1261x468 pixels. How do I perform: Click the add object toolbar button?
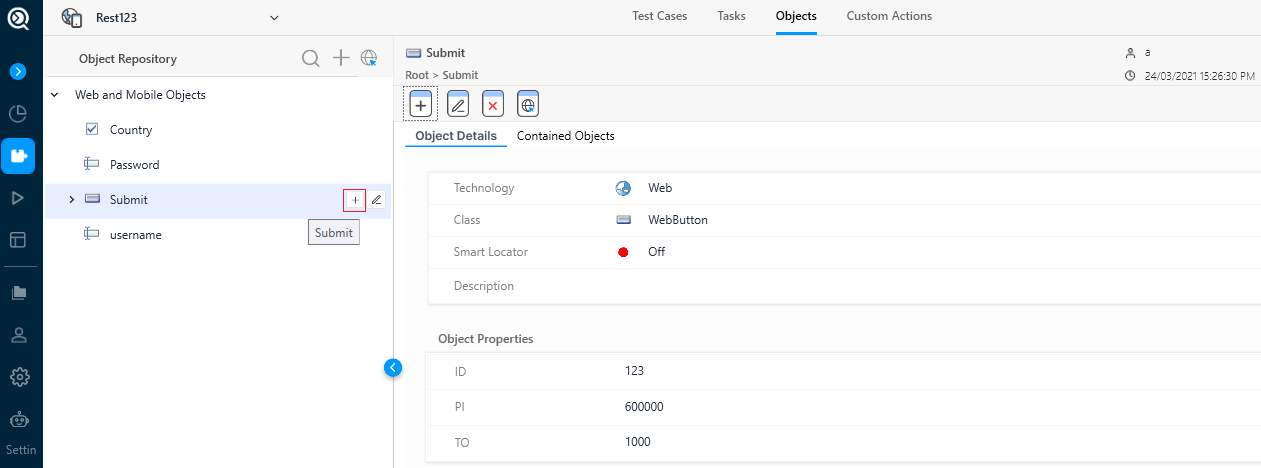pos(421,104)
